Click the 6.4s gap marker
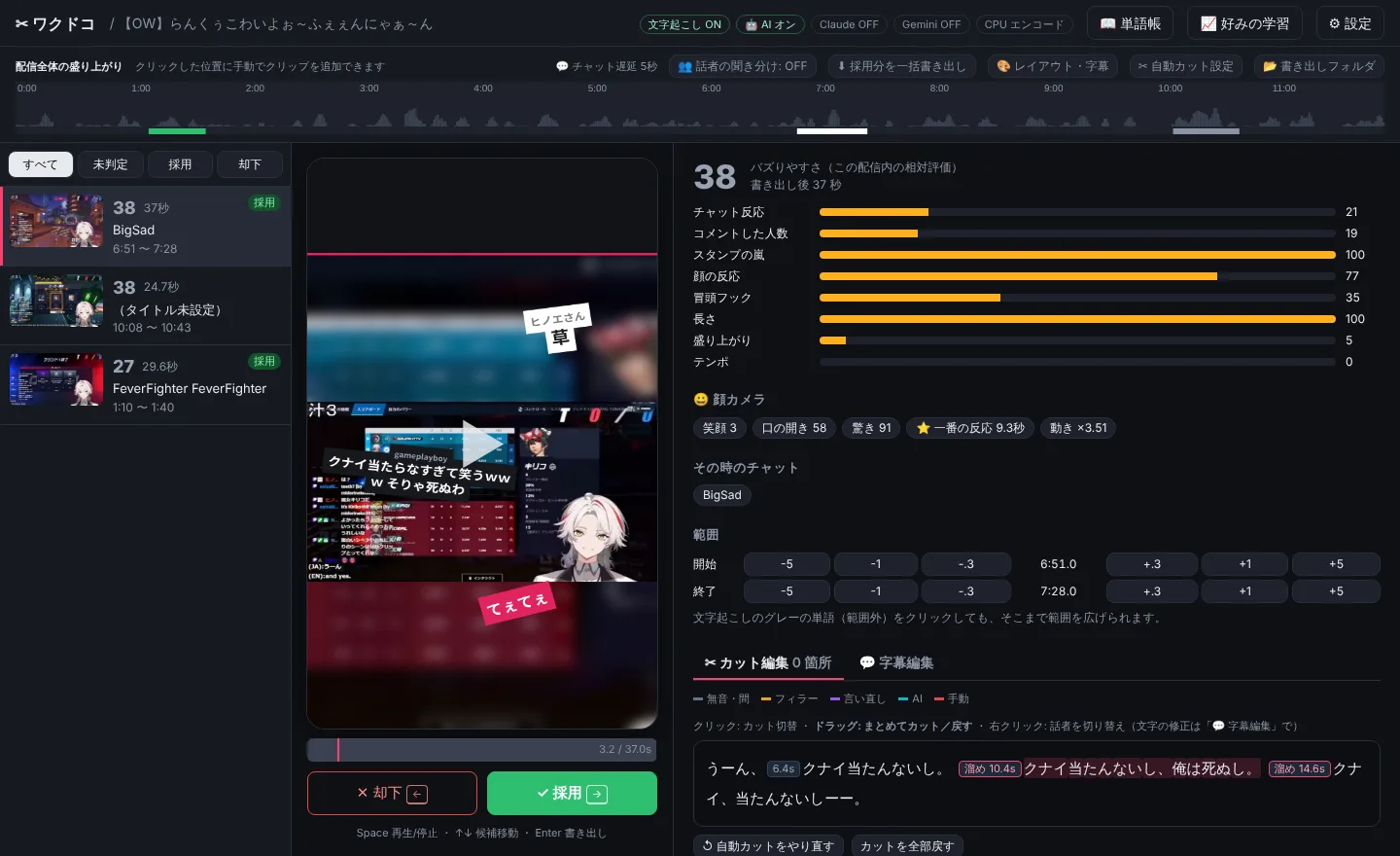 pos(784,768)
